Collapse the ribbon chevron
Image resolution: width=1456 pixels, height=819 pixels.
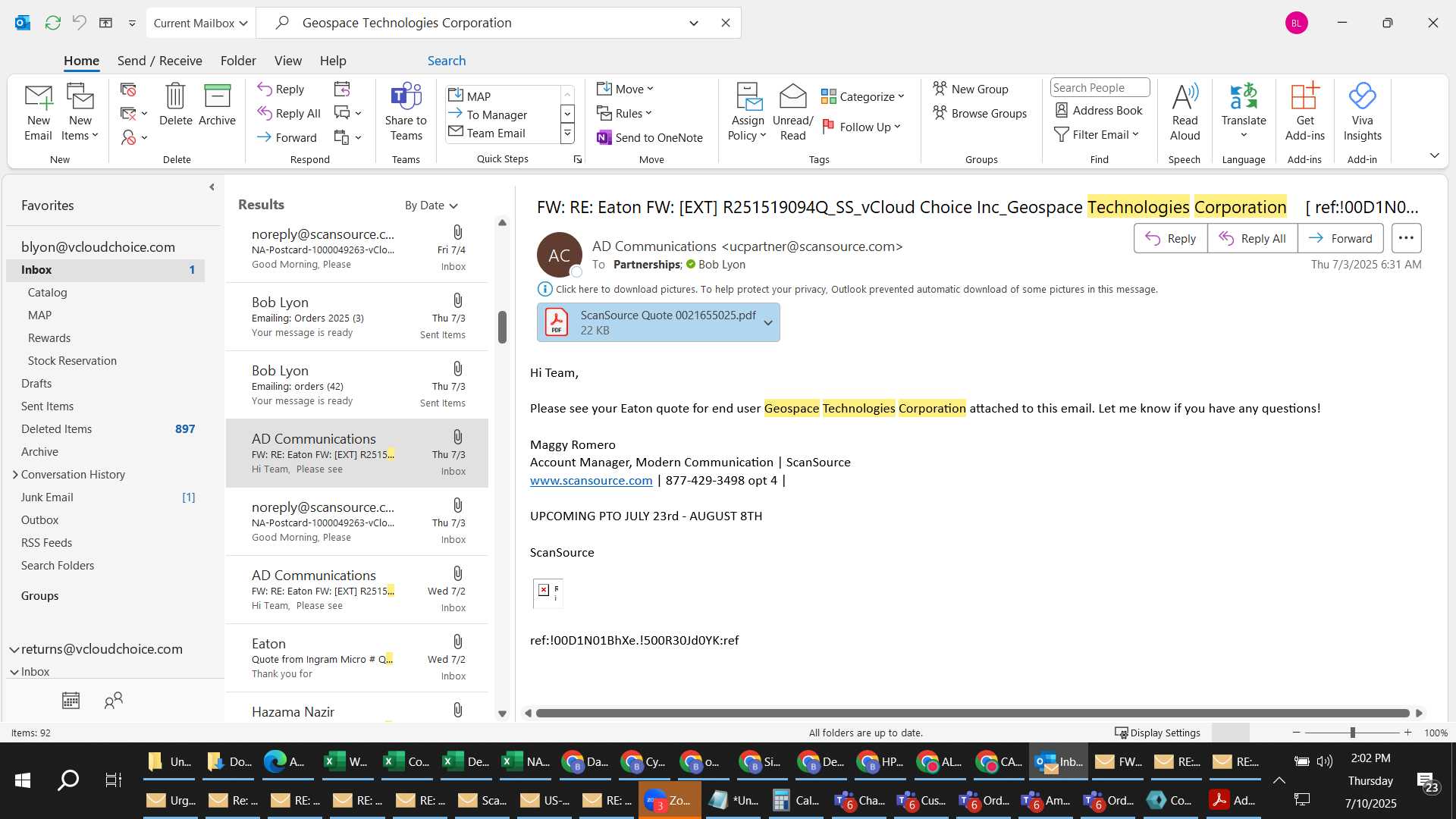pyautogui.click(x=1434, y=155)
